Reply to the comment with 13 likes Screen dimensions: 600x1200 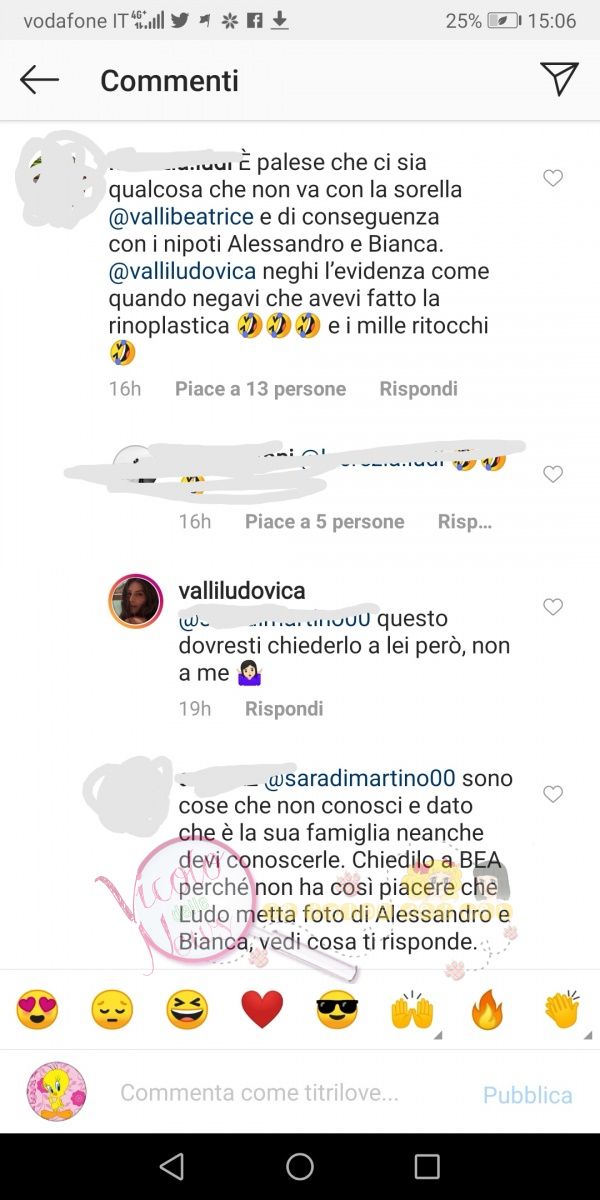[418, 389]
